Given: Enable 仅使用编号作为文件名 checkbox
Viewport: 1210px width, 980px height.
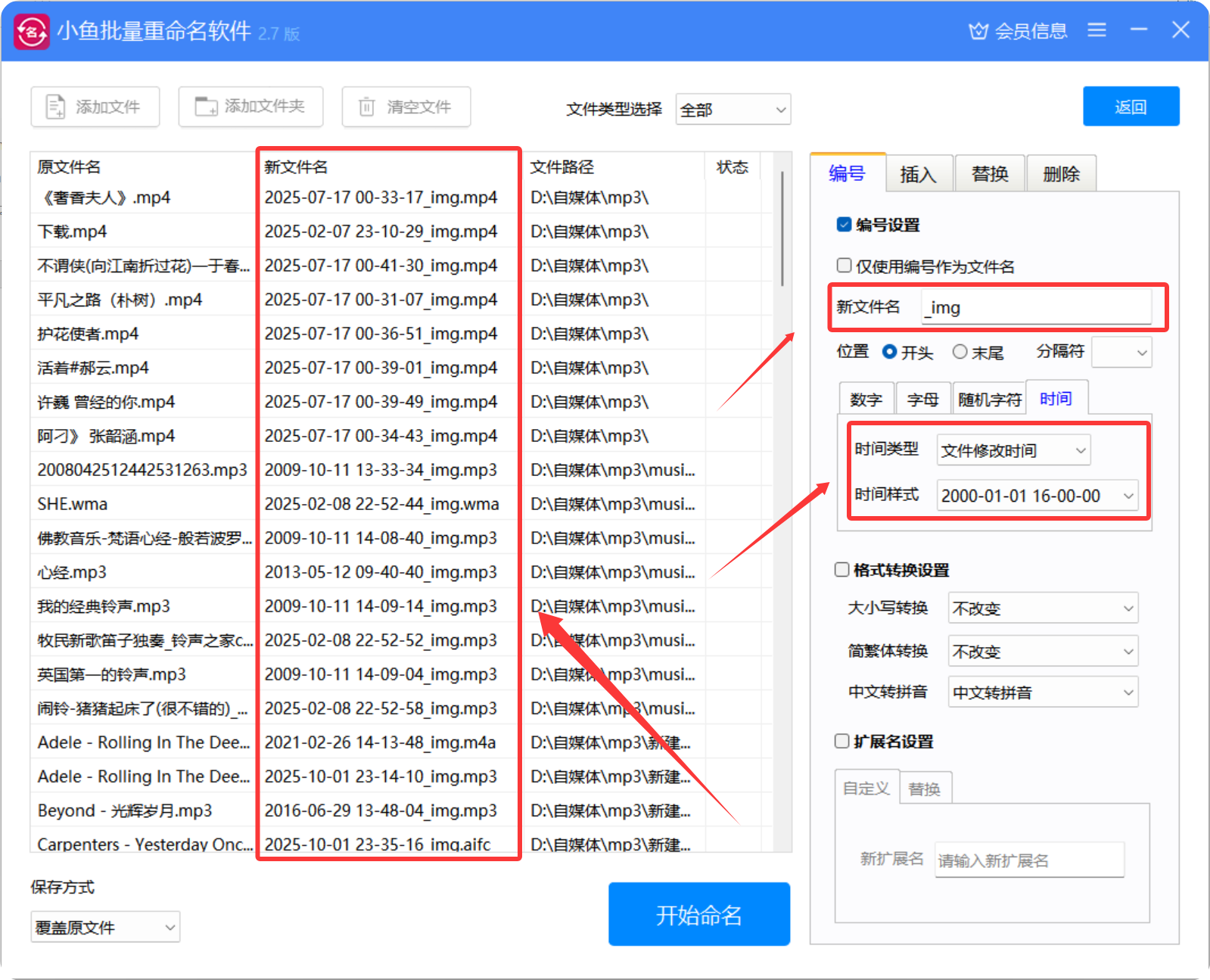Looking at the screenshot, I should pos(845,266).
